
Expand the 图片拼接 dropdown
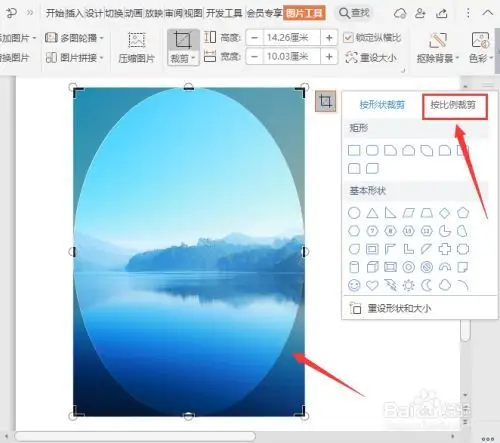click(102, 58)
